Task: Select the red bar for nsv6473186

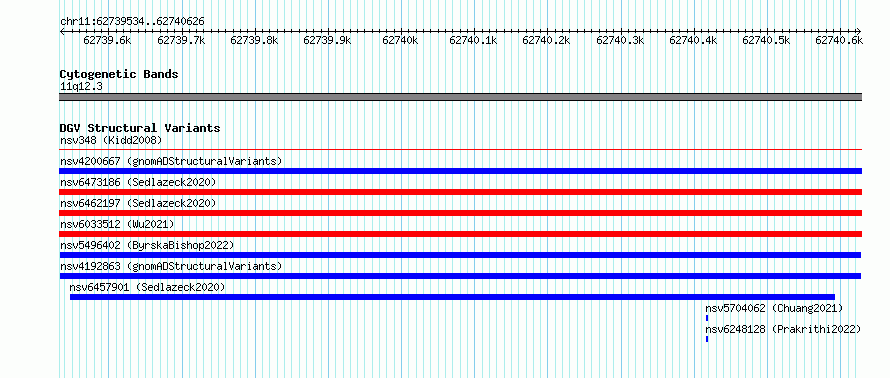Action: pos(460,192)
